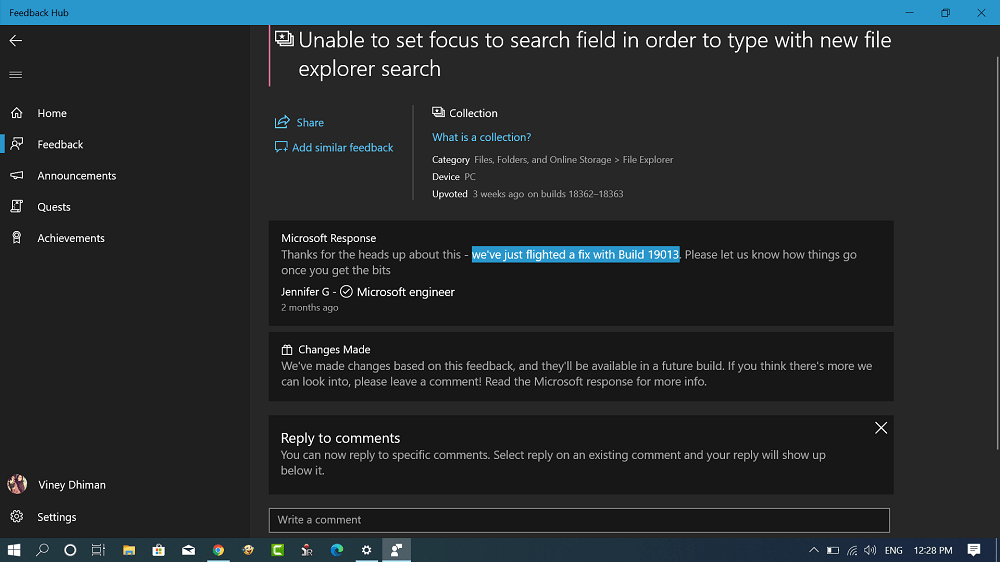The height and width of the screenshot is (562, 1000).
Task: Click the 'Jennifer G' name
Action: point(305,292)
